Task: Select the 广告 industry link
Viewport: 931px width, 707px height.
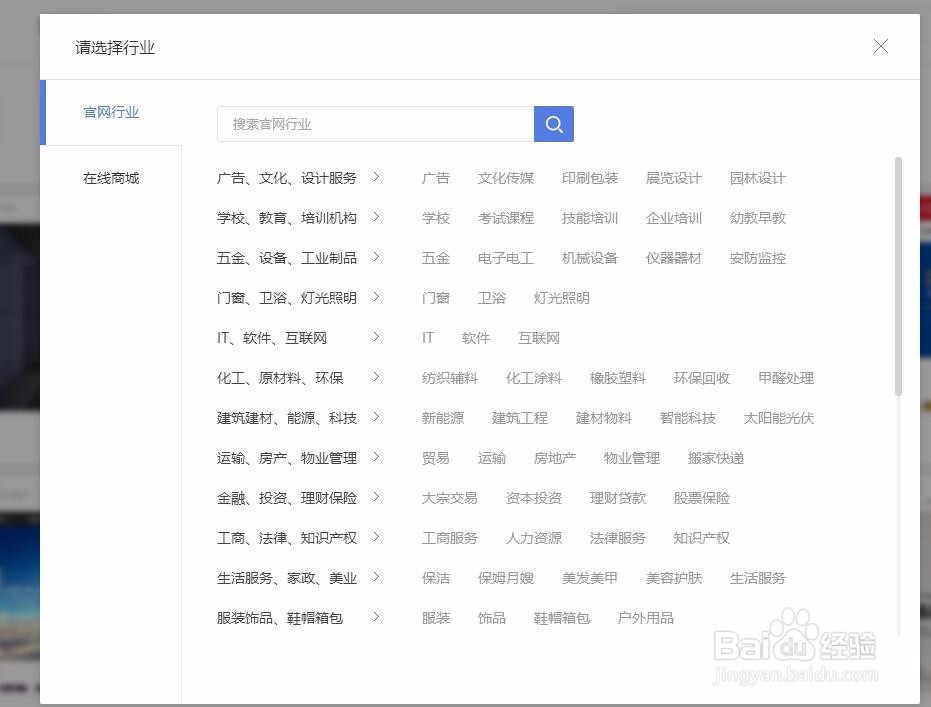Action: click(x=436, y=177)
